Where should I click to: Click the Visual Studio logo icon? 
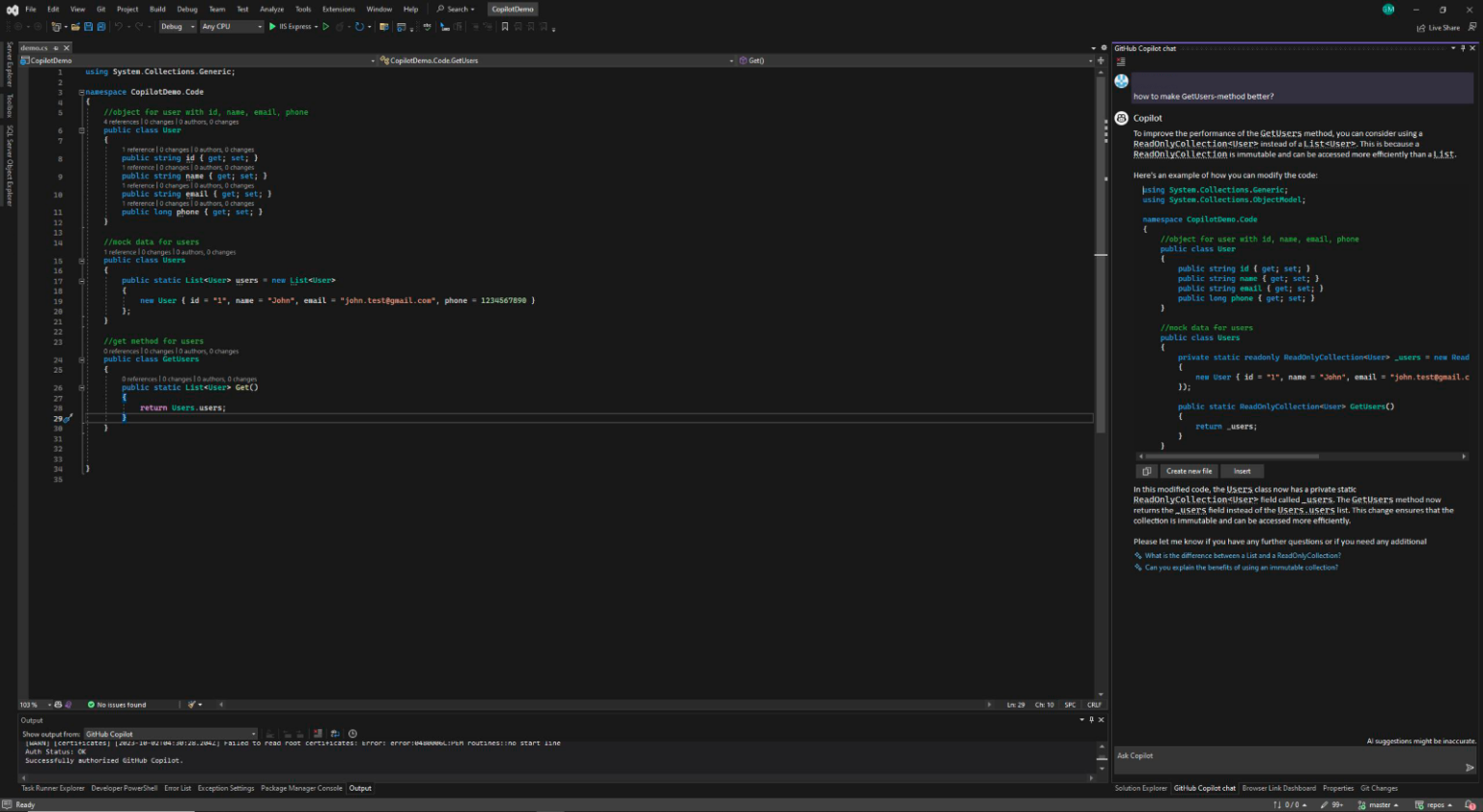click(12, 10)
